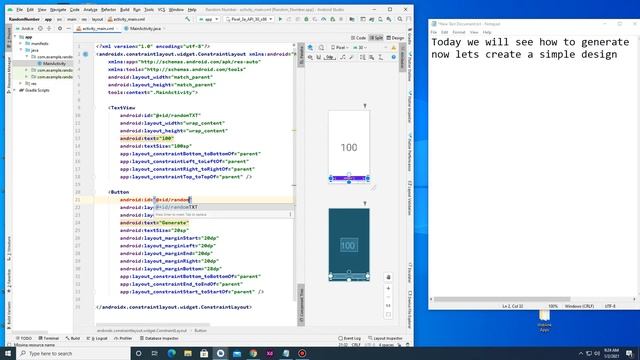The width and height of the screenshot is (640, 360).
Task: Expand the manifests folder node
Action: (x=21, y=43)
